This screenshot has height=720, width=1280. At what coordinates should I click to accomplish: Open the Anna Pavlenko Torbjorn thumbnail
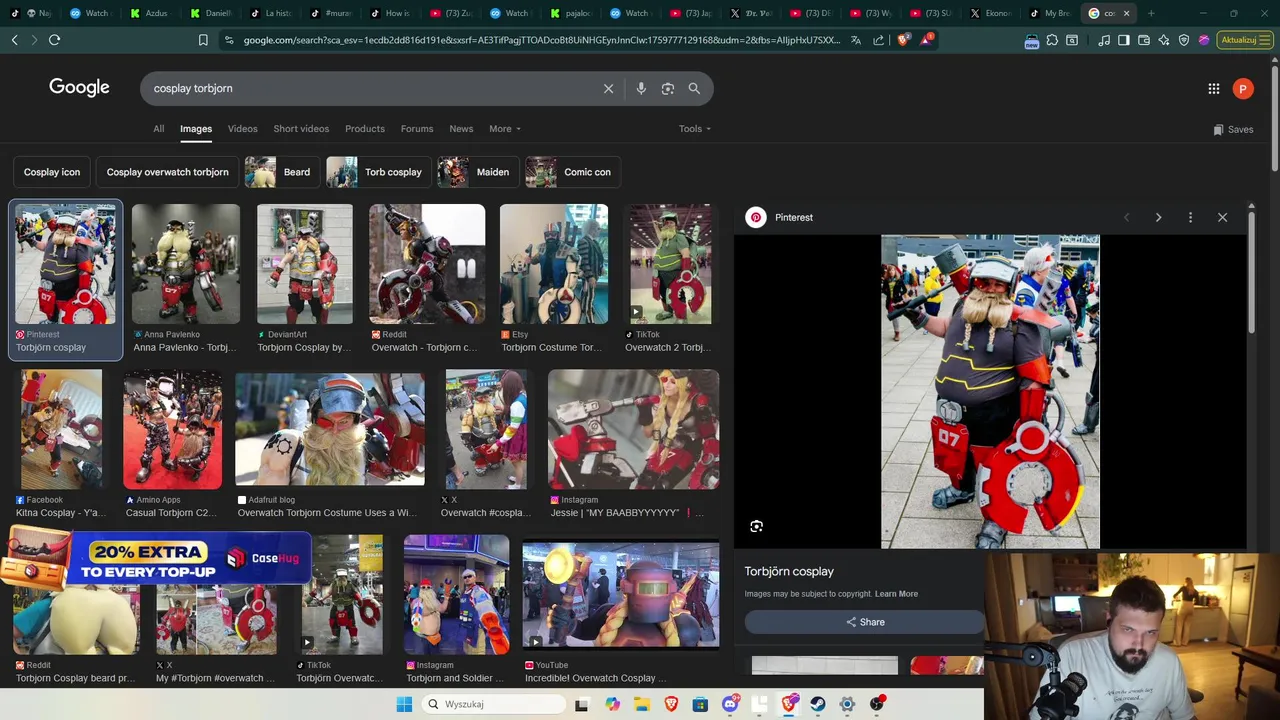click(186, 264)
